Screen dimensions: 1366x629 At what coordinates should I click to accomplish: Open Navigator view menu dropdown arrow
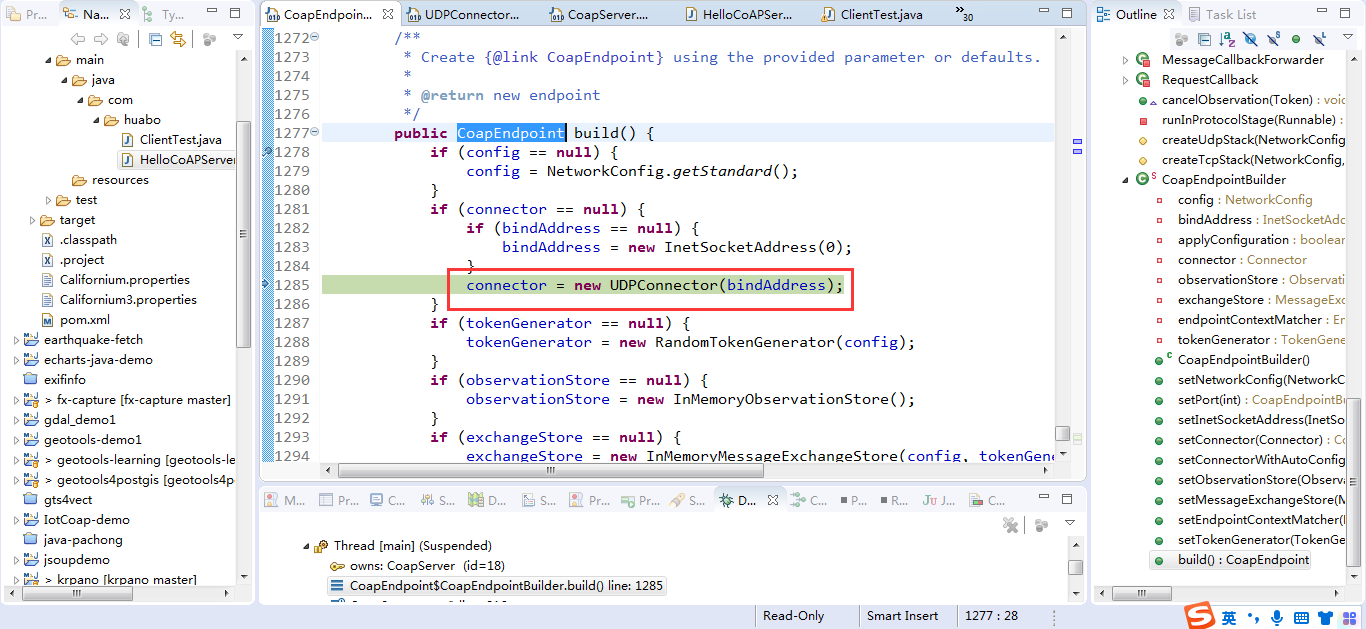[x=238, y=38]
